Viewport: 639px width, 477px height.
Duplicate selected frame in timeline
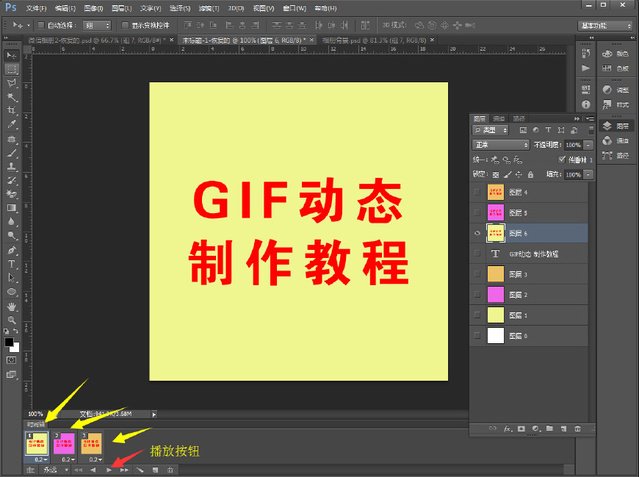coord(155,470)
